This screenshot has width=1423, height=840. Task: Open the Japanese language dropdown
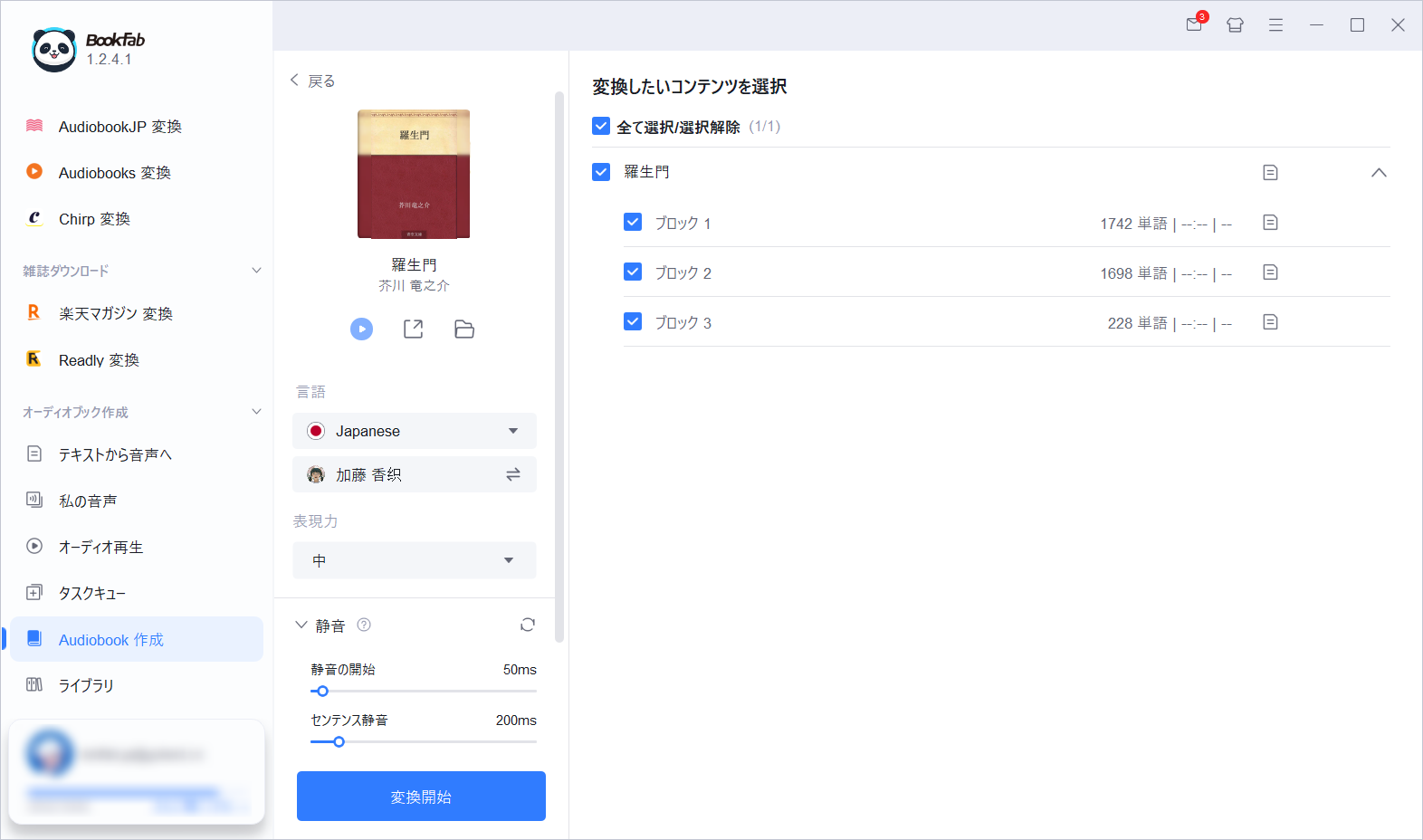point(415,431)
